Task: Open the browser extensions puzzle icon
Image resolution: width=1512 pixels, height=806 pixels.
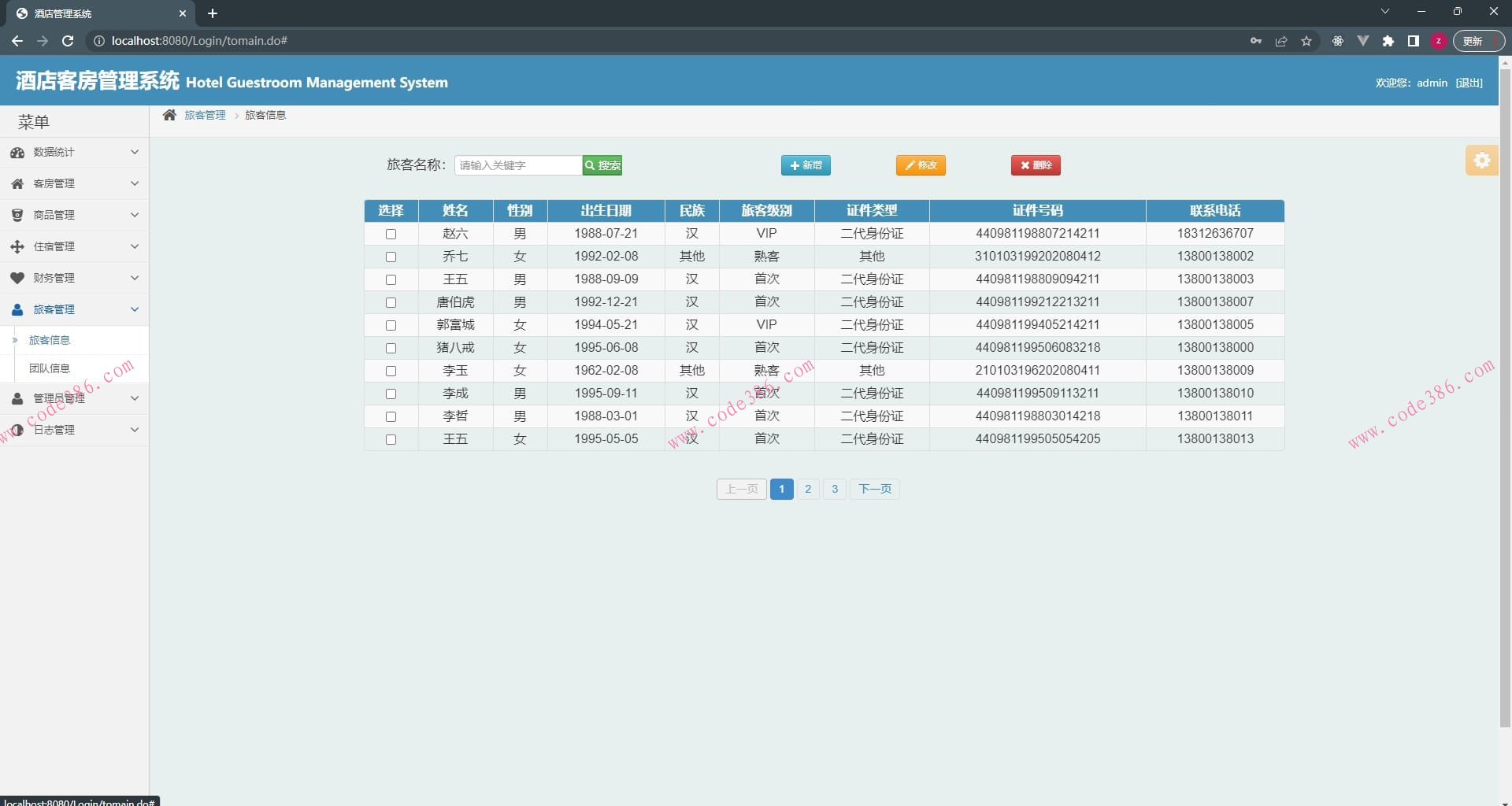Action: (1388, 41)
